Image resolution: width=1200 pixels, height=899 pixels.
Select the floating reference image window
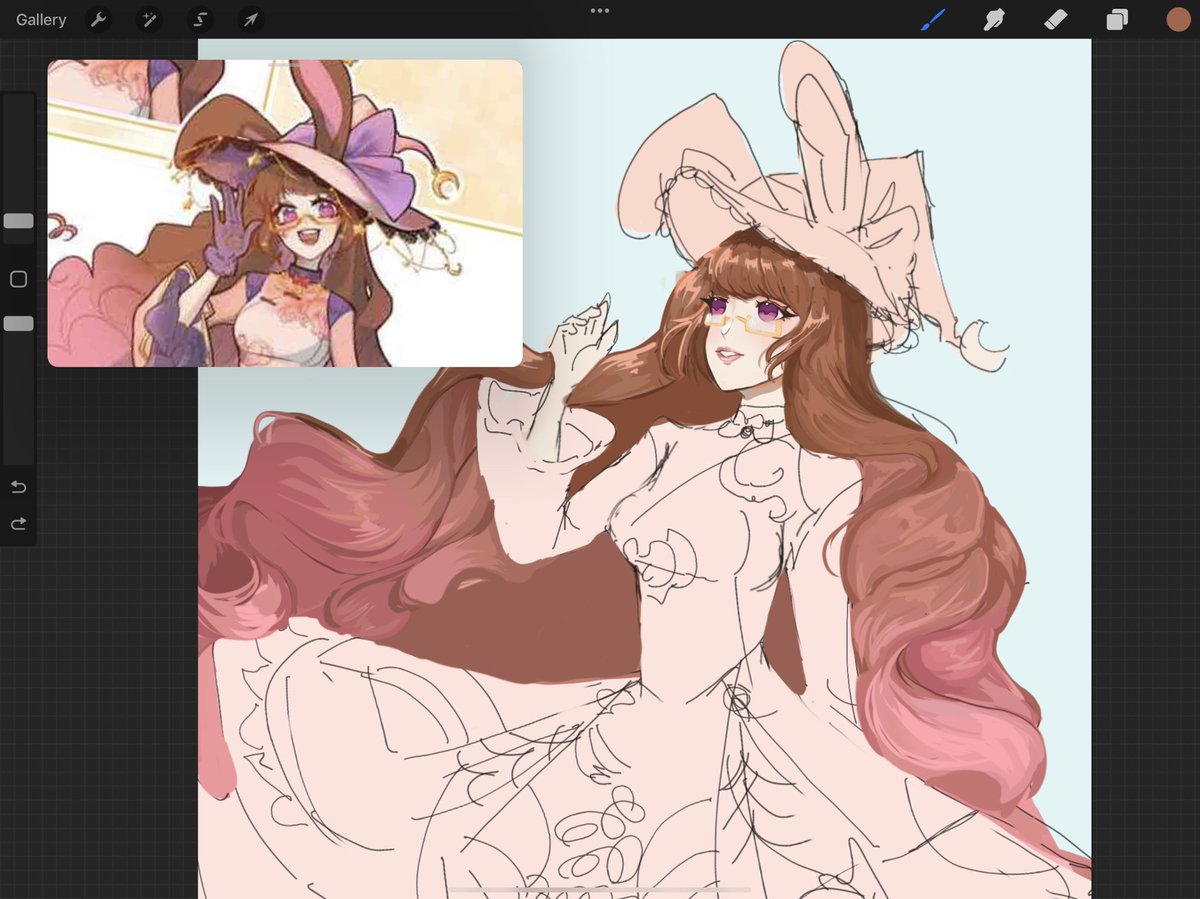pyautogui.click(x=285, y=213)
